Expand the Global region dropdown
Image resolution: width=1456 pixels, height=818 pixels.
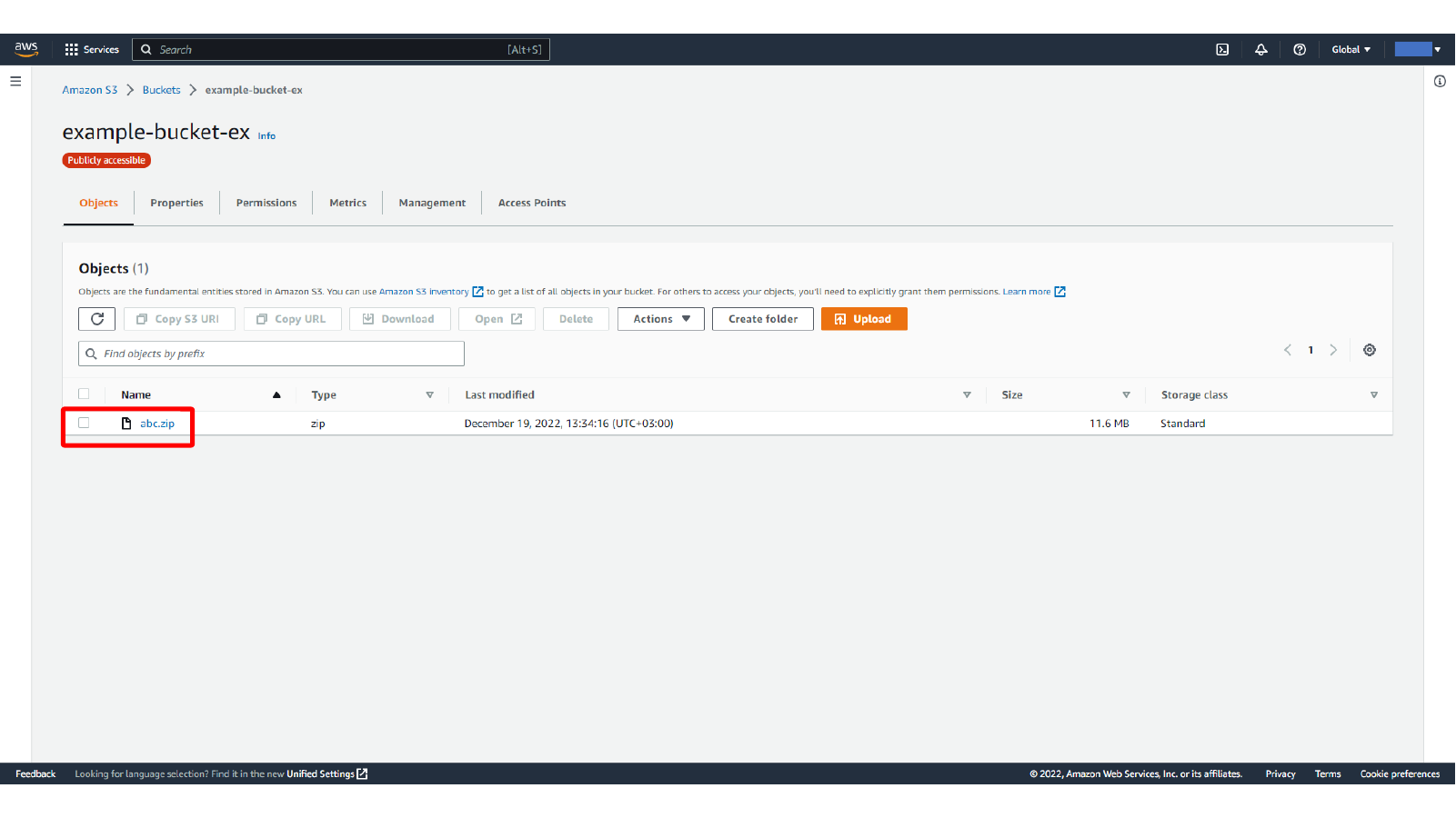(1351, 49)
